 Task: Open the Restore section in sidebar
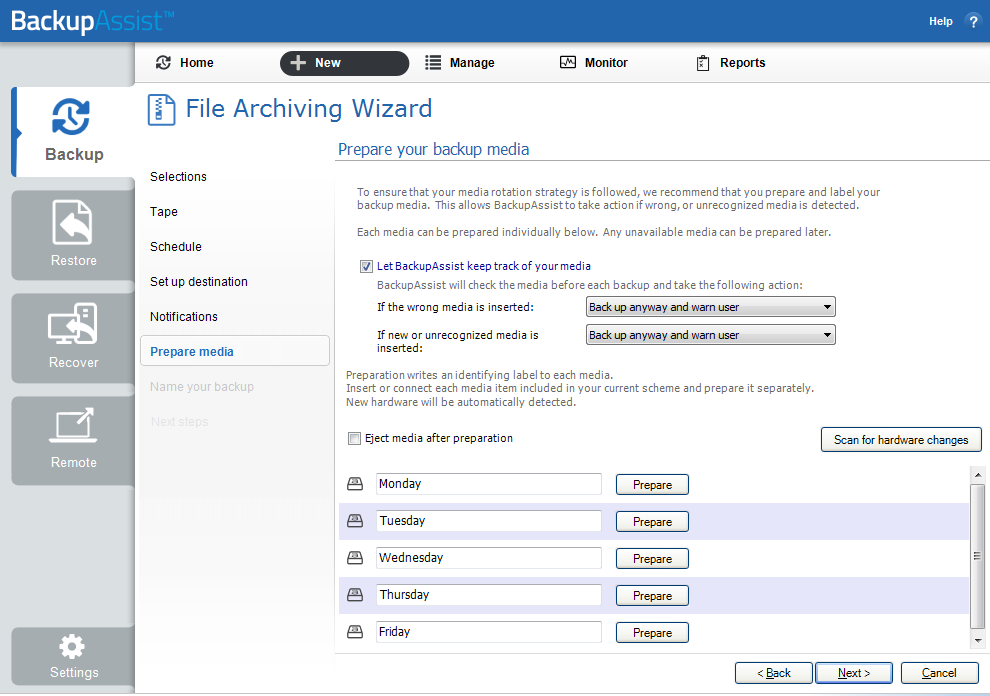coord(73,235)
